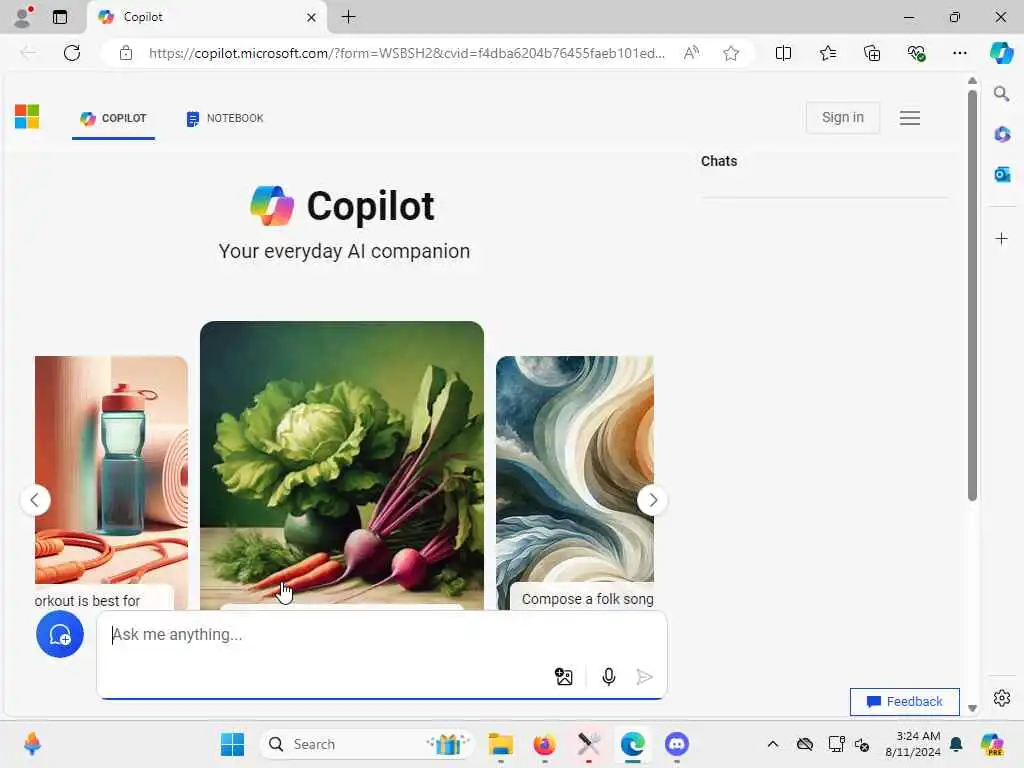Choose the Compose a folk song card
1024x768 pixels.
tap(575, 483)
